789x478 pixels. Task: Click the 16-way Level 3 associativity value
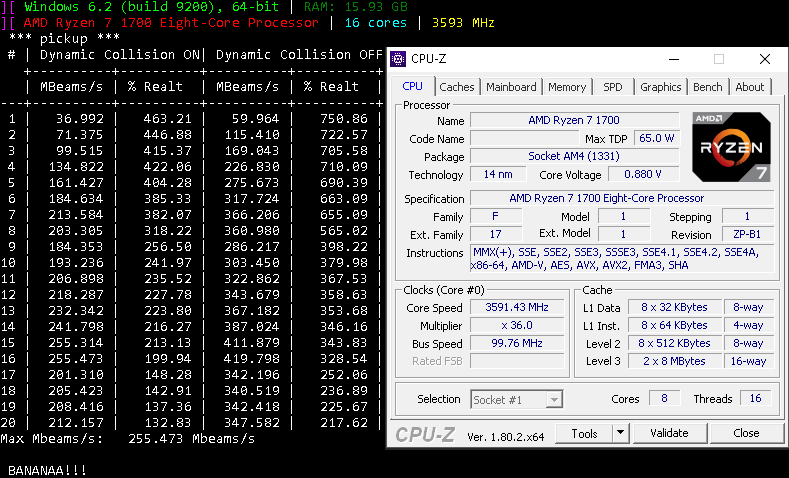tap(748, 361)
